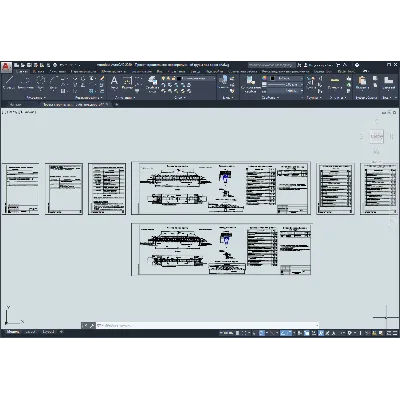Activate the Match Properties tool
The image size is (400, 400).
tap(250, 83)
